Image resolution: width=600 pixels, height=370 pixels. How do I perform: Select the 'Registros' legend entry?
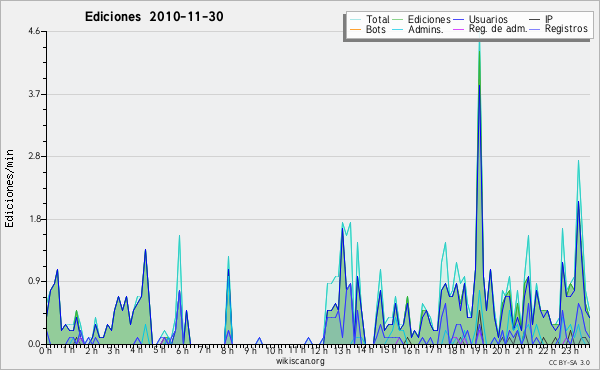566,29
